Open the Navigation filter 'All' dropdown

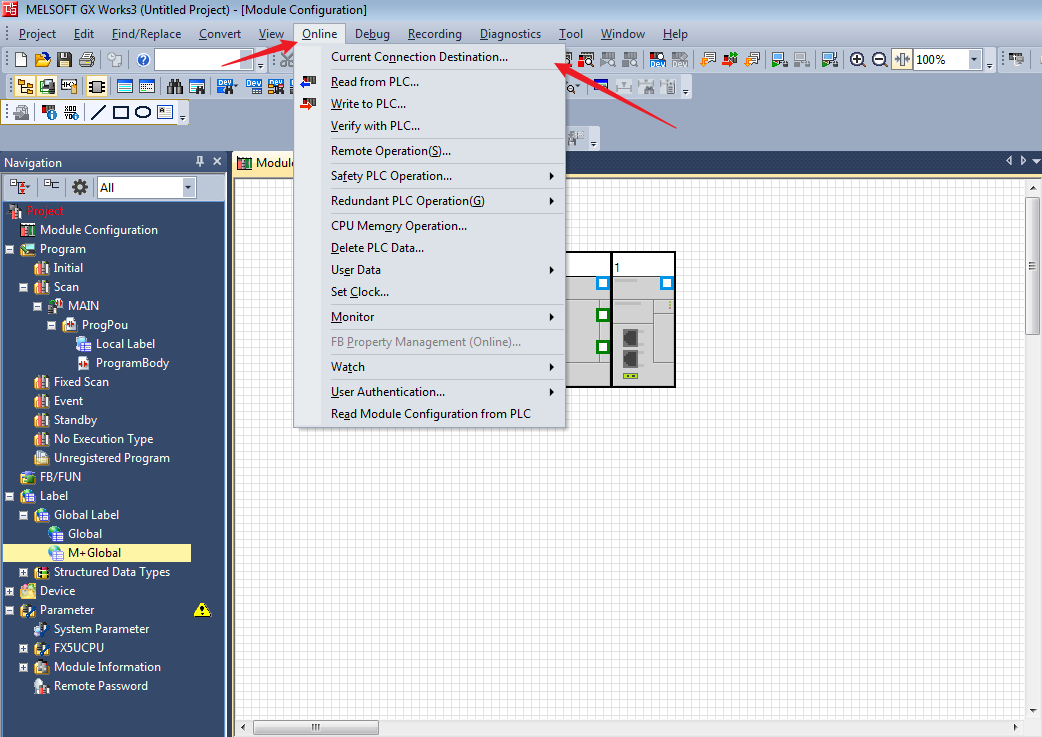click(x=188, y=187)
